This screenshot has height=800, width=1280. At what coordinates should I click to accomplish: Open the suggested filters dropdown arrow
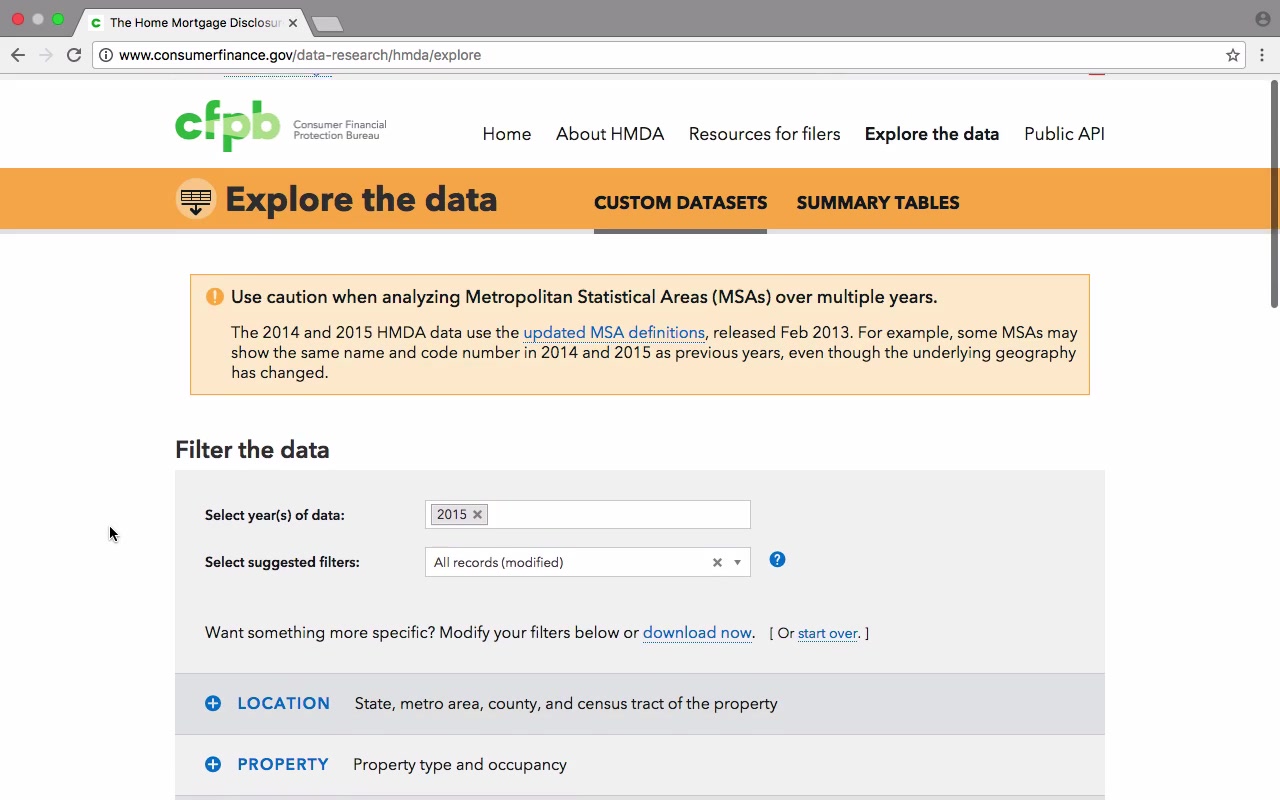pos(737,562)
